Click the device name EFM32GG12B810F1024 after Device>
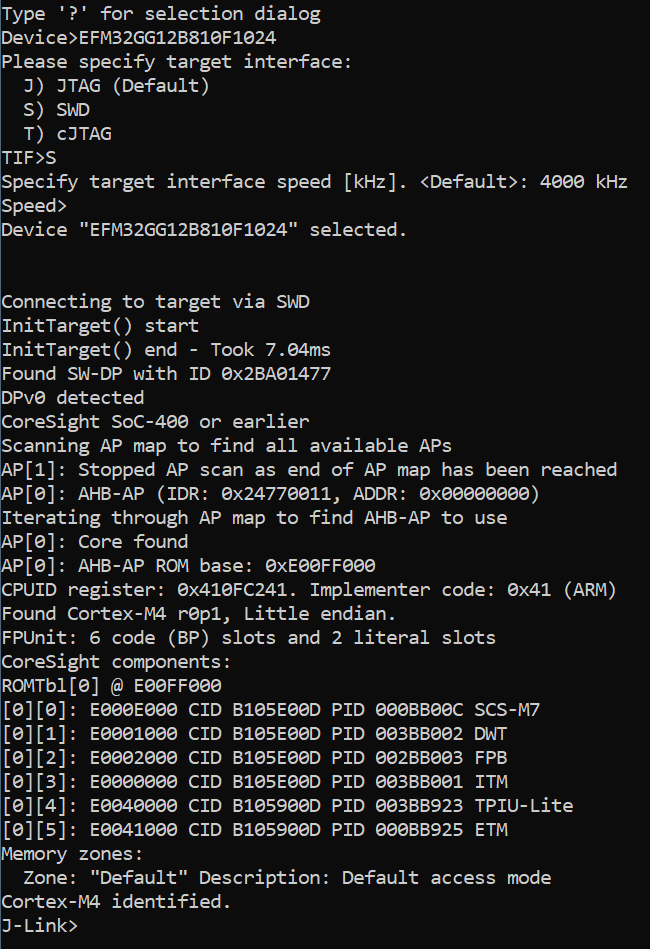This screenshot has height=949, width=650. click(177, 38)
